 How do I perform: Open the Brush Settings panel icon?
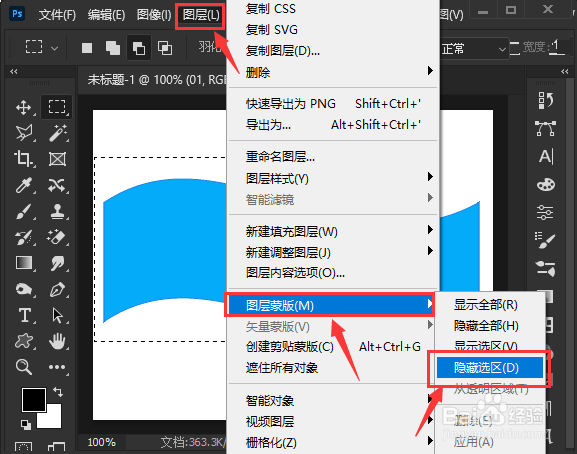[x=545, y=240]
